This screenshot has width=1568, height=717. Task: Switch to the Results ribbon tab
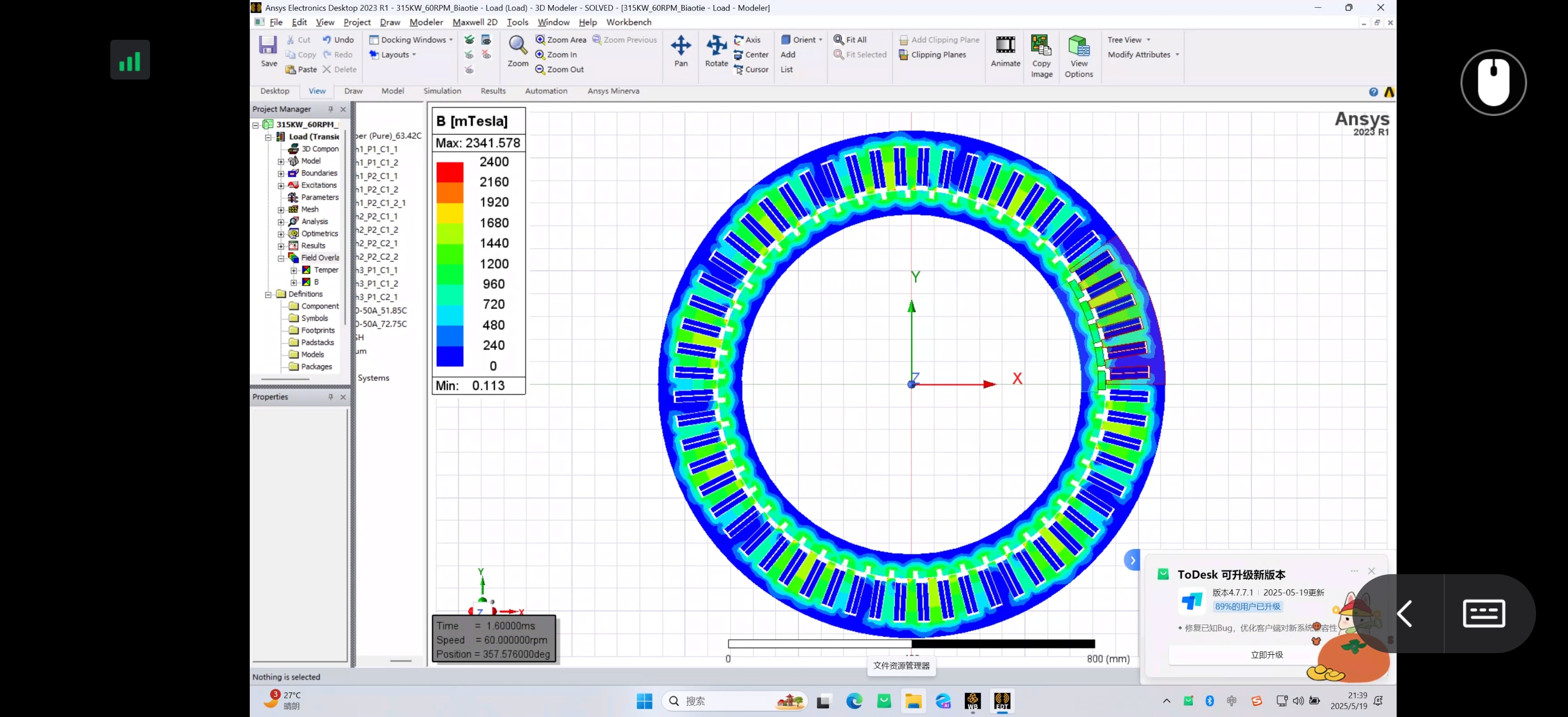click(493, 91)
